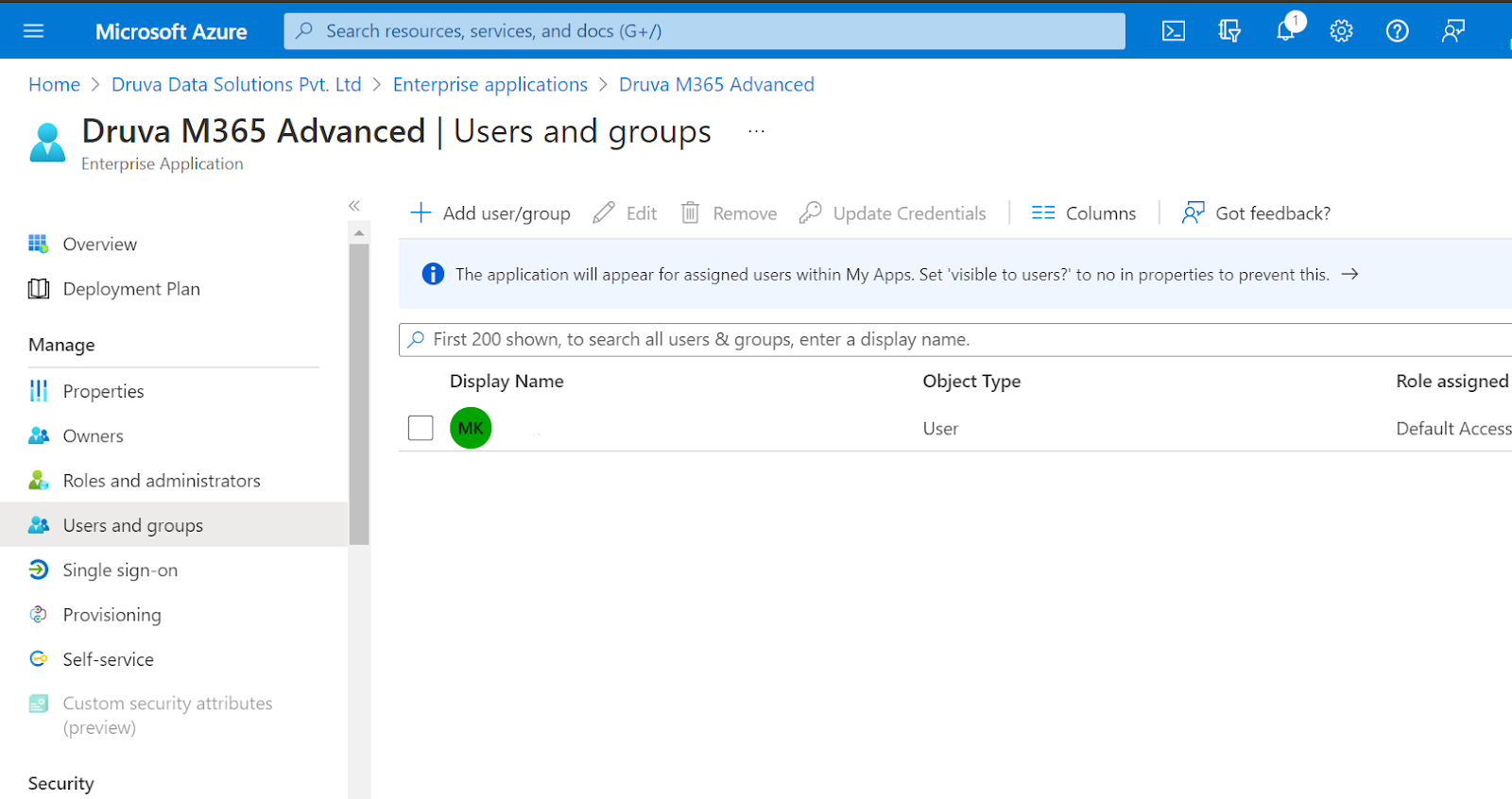Open the Directories and subscriptions filter icon
The image size is (1512, 799).
point(1228,31)
